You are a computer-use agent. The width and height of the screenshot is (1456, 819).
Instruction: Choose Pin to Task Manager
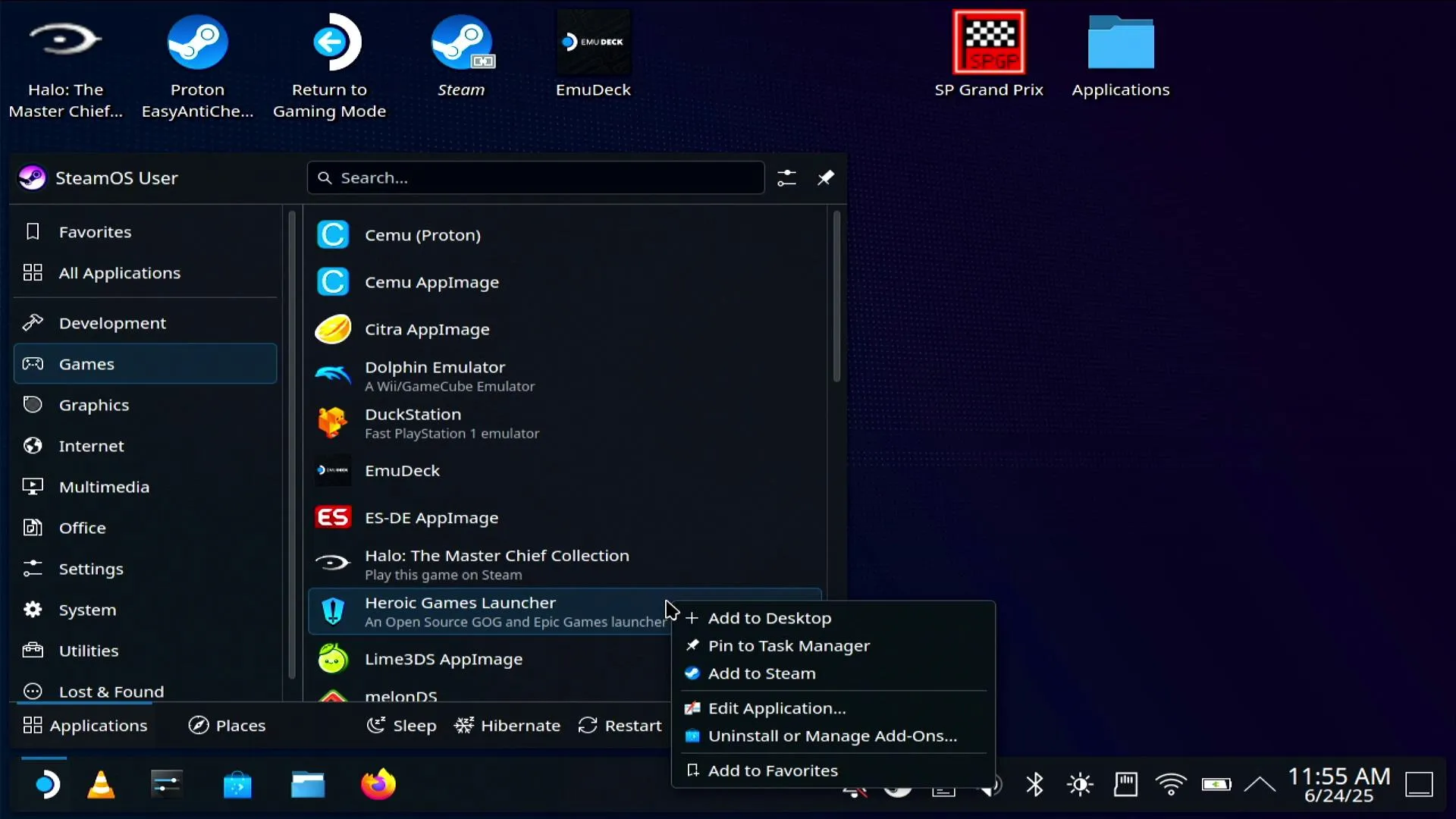coord(833,646)
